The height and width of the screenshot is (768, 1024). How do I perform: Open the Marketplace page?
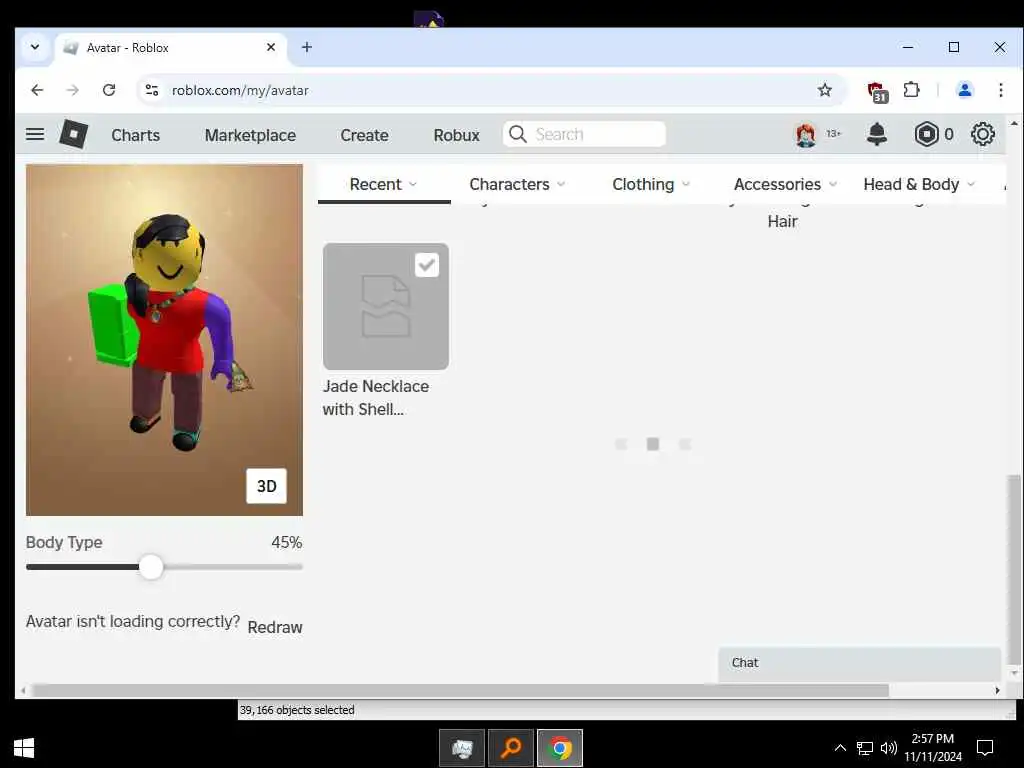(x=250, y=135)
